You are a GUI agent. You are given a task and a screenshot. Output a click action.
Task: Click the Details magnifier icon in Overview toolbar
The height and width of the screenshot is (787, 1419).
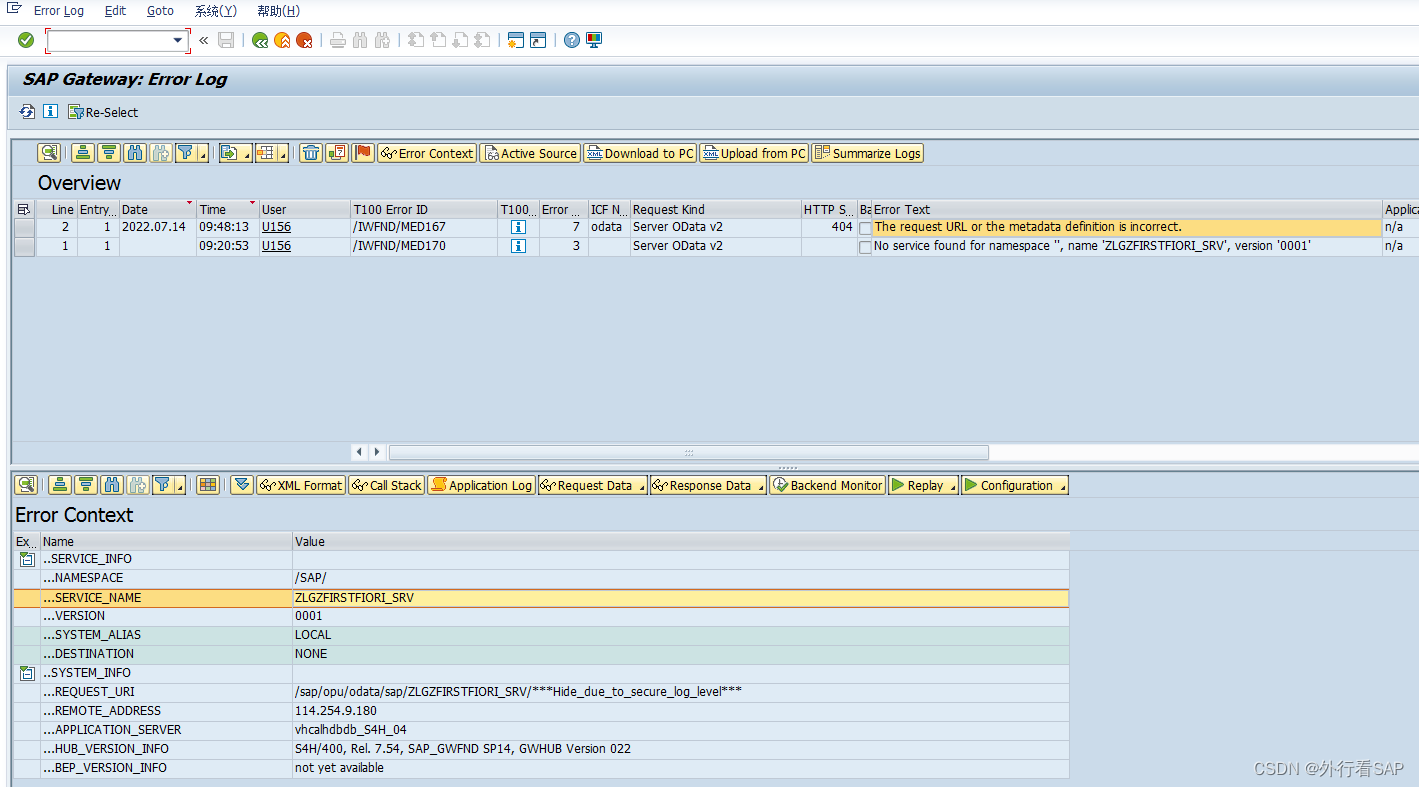[49, 153]
